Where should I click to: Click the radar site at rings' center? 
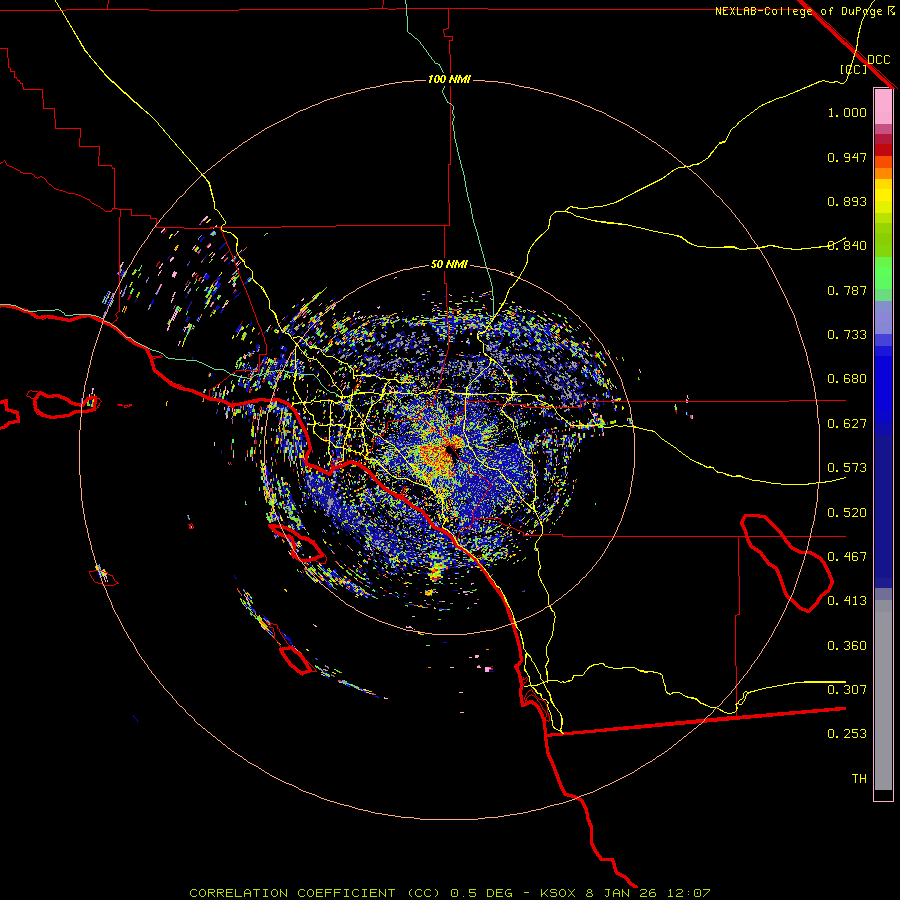(449, 449)
